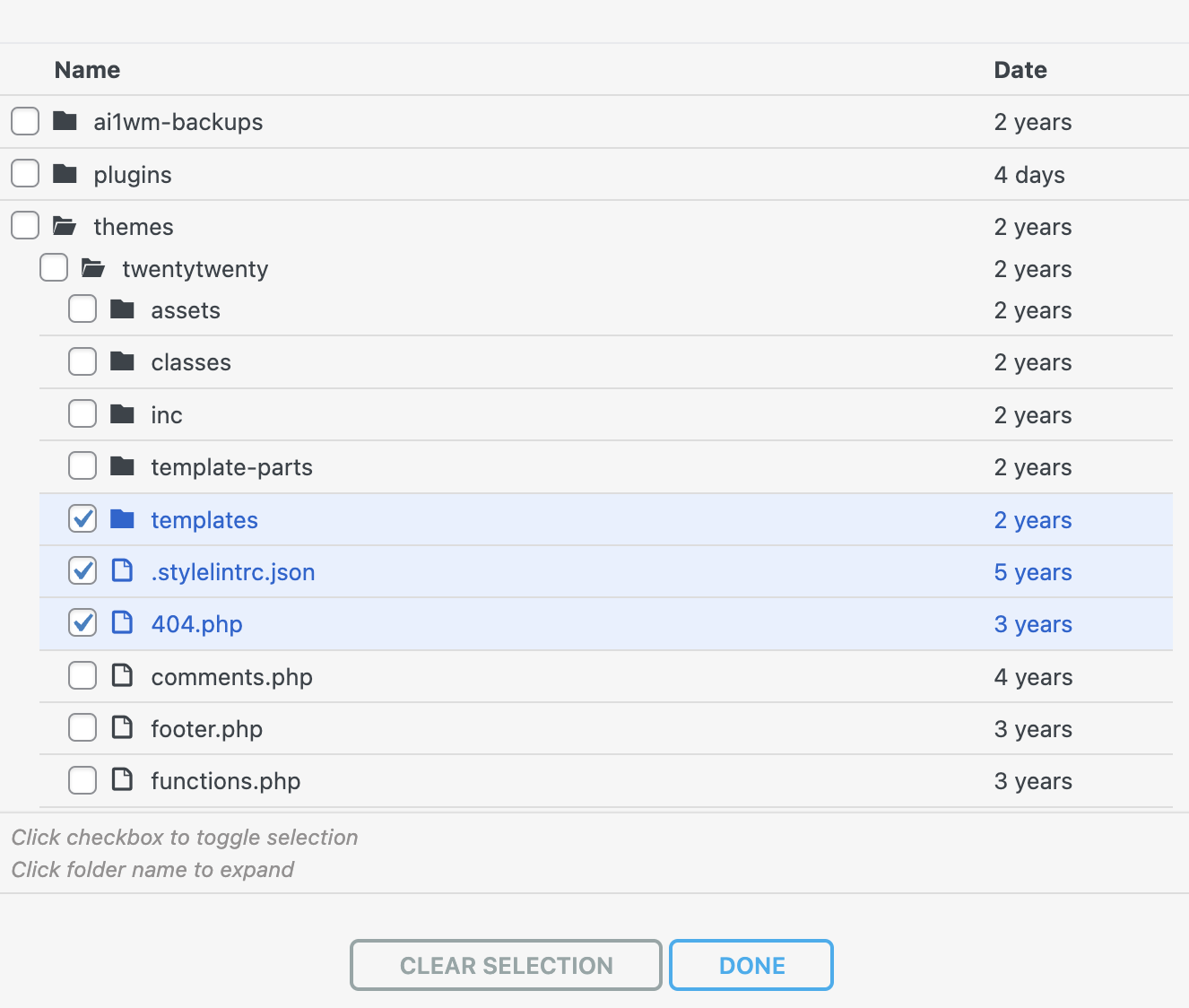Viewport: 1189px width, 1008px height.
Task: Expand the template-parts folder
Action: pyautogui.click(x=231, y=467)
